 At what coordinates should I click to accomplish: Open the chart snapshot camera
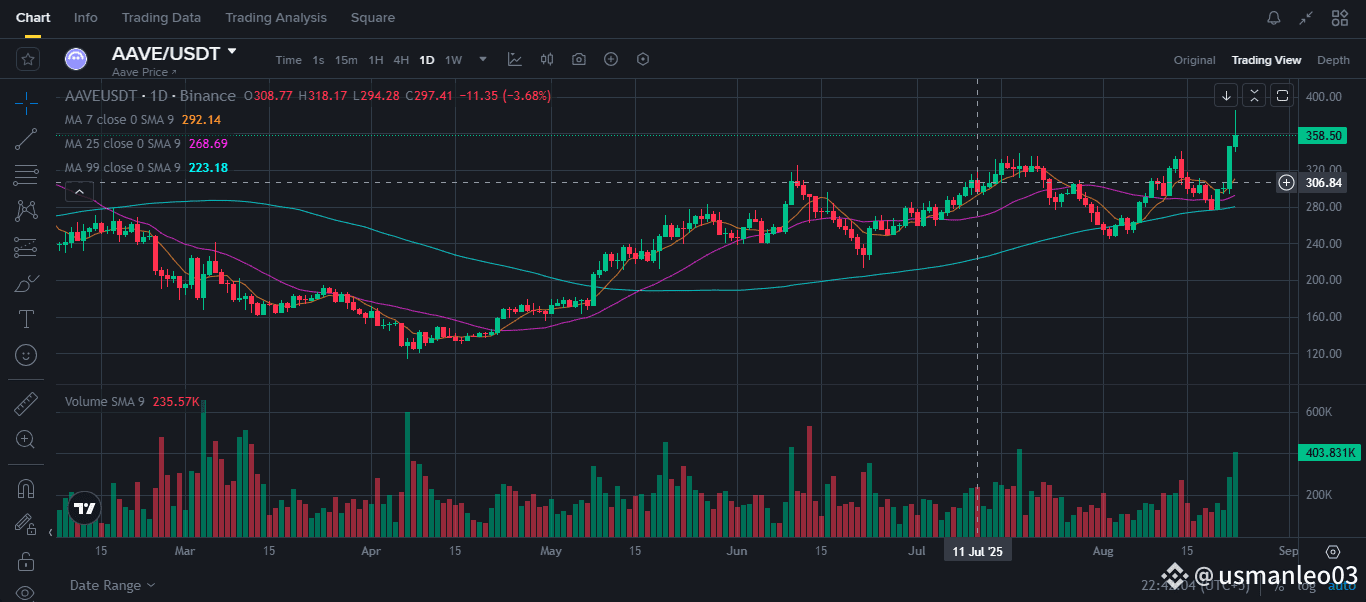579,59
